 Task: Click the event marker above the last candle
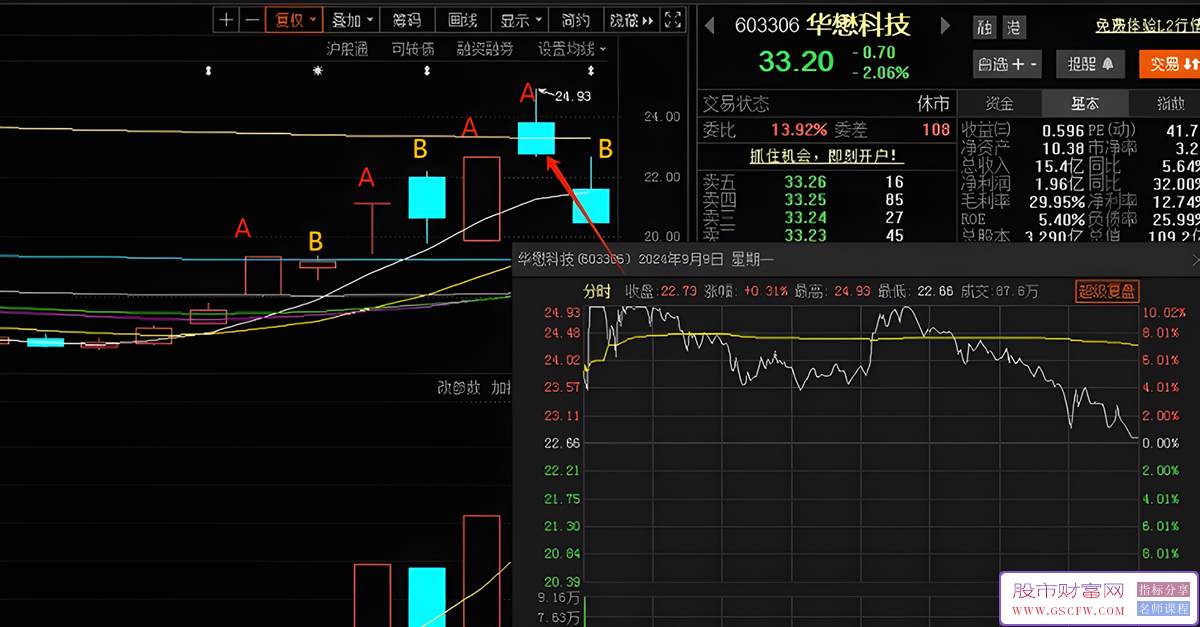(592, 71)
